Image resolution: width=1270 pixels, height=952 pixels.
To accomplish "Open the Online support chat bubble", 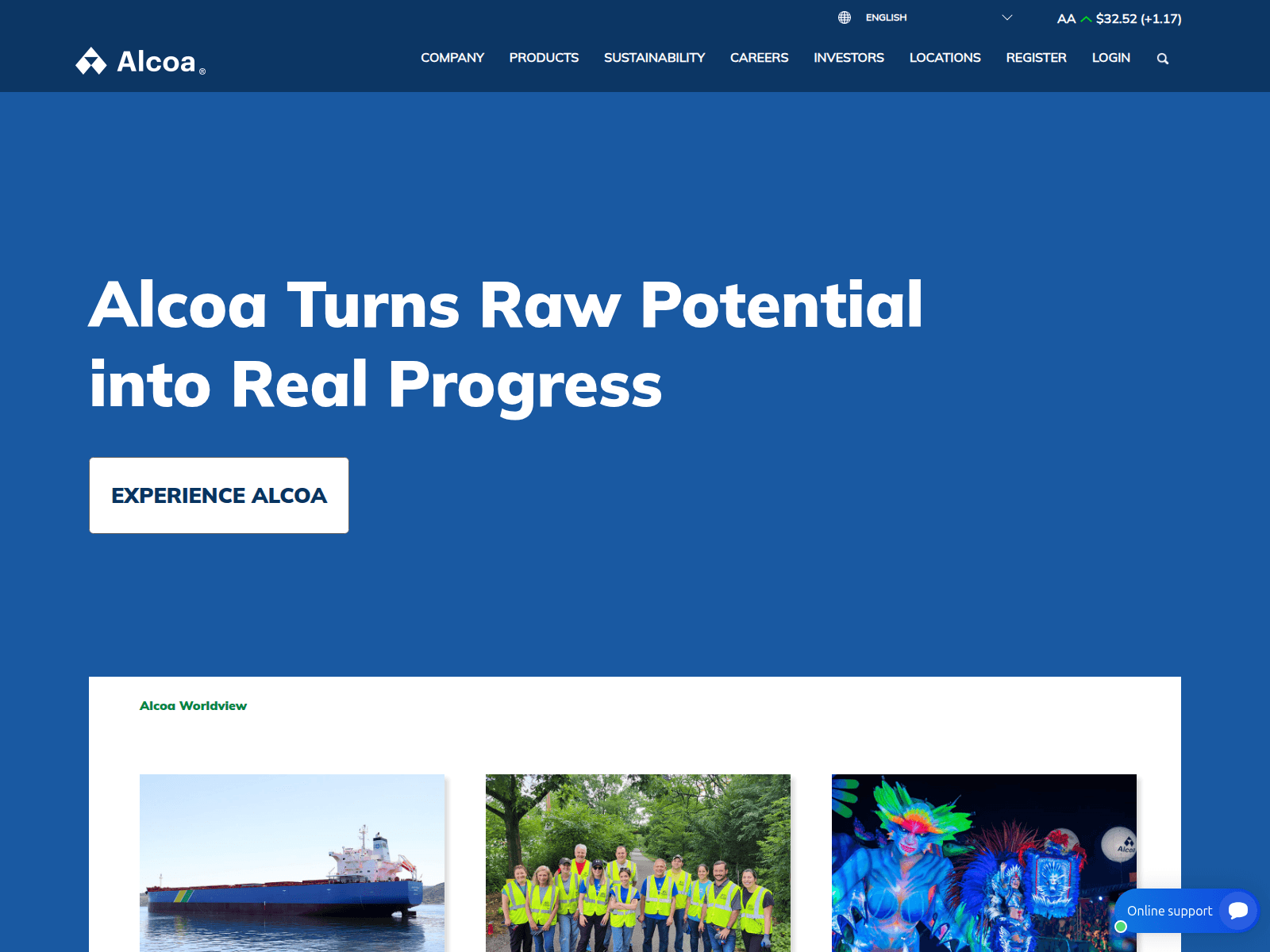I will [x=1238, y=910].
